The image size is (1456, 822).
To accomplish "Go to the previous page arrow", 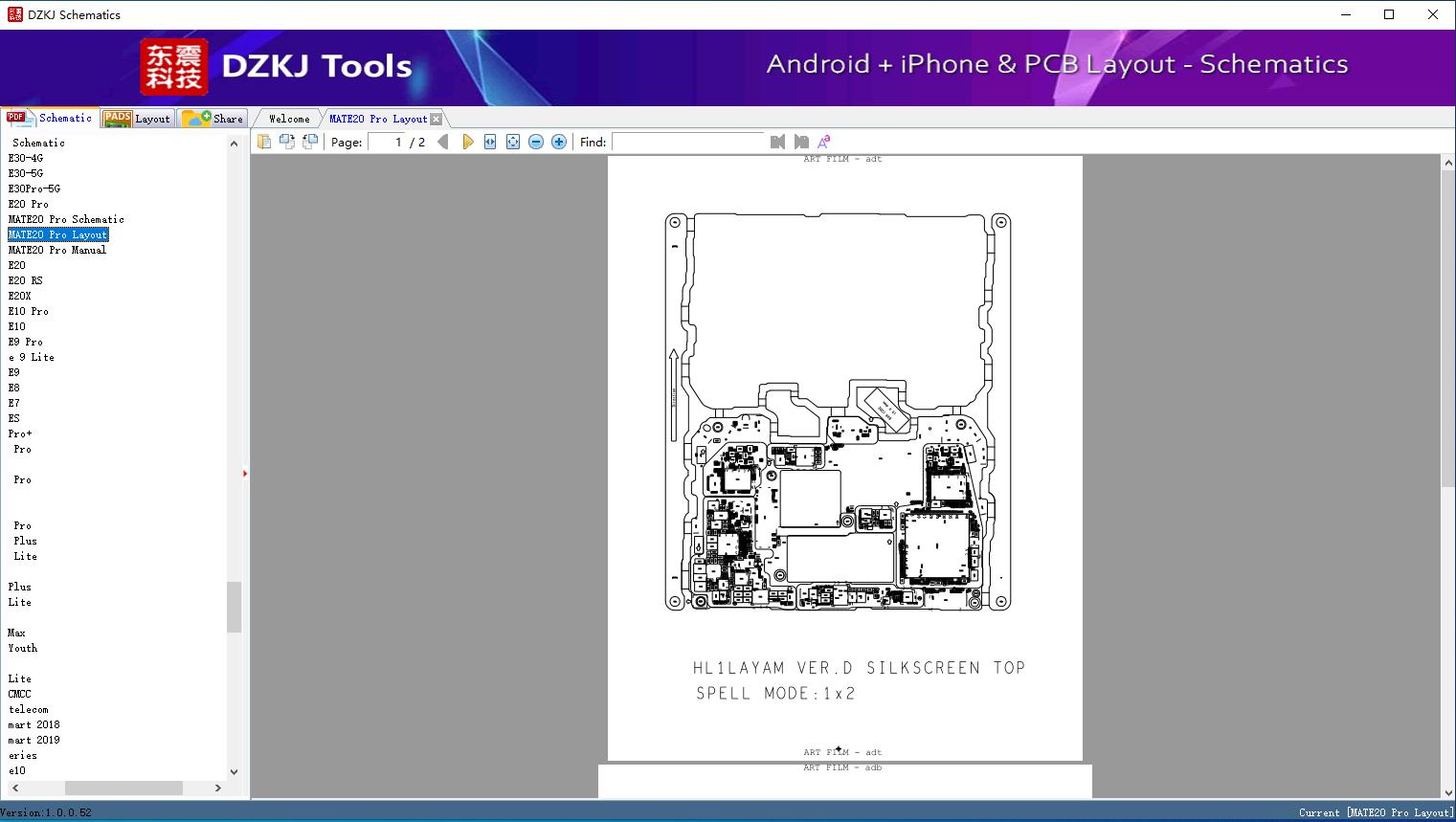I will [443, 142].
